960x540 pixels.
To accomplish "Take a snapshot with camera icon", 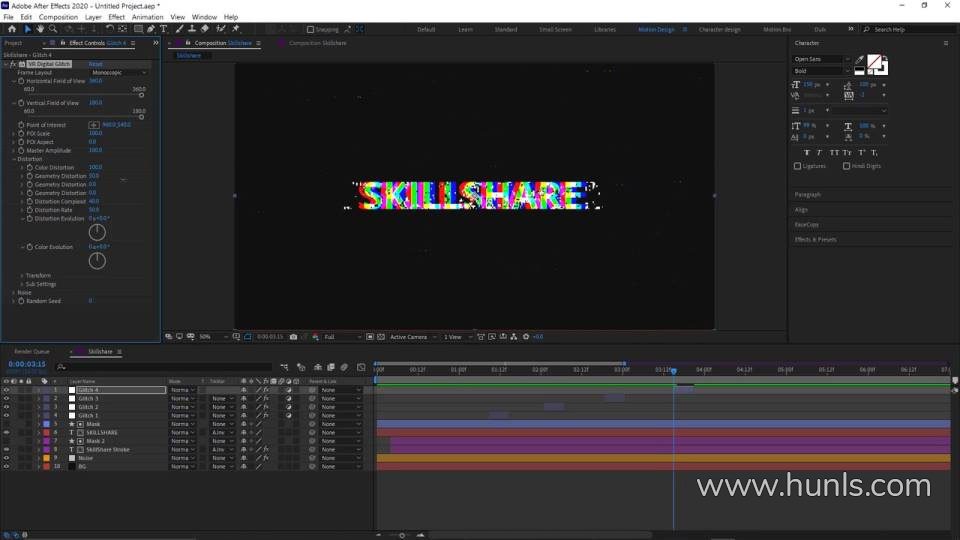I will click(x=293, y=337).
